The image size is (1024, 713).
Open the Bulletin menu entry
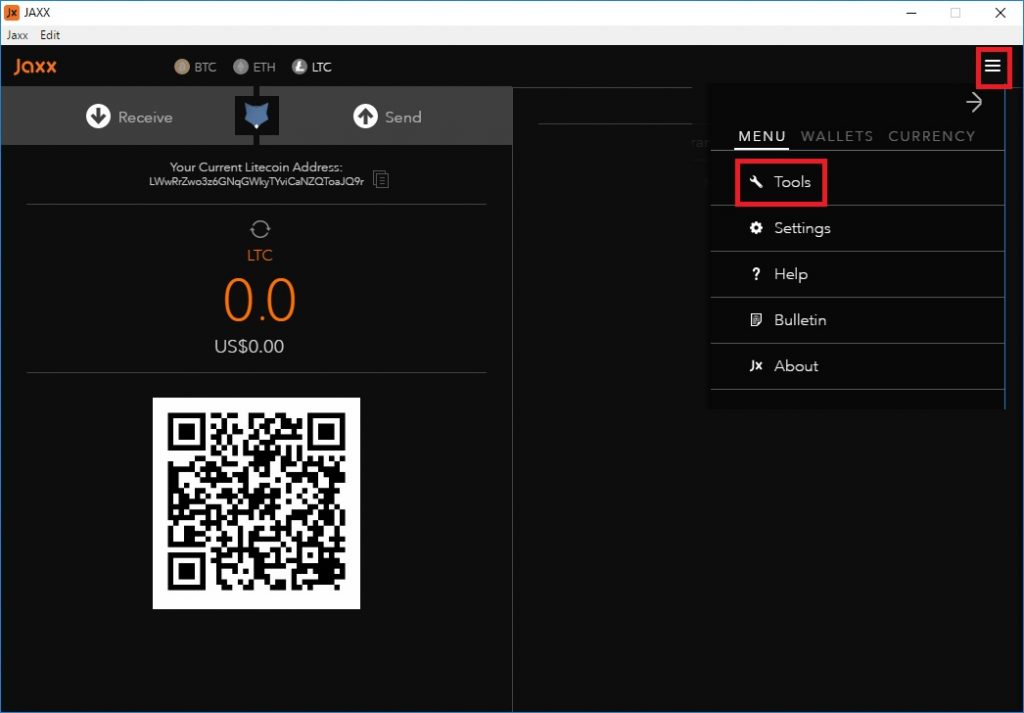pyautogui.click(x=857, y=320)
